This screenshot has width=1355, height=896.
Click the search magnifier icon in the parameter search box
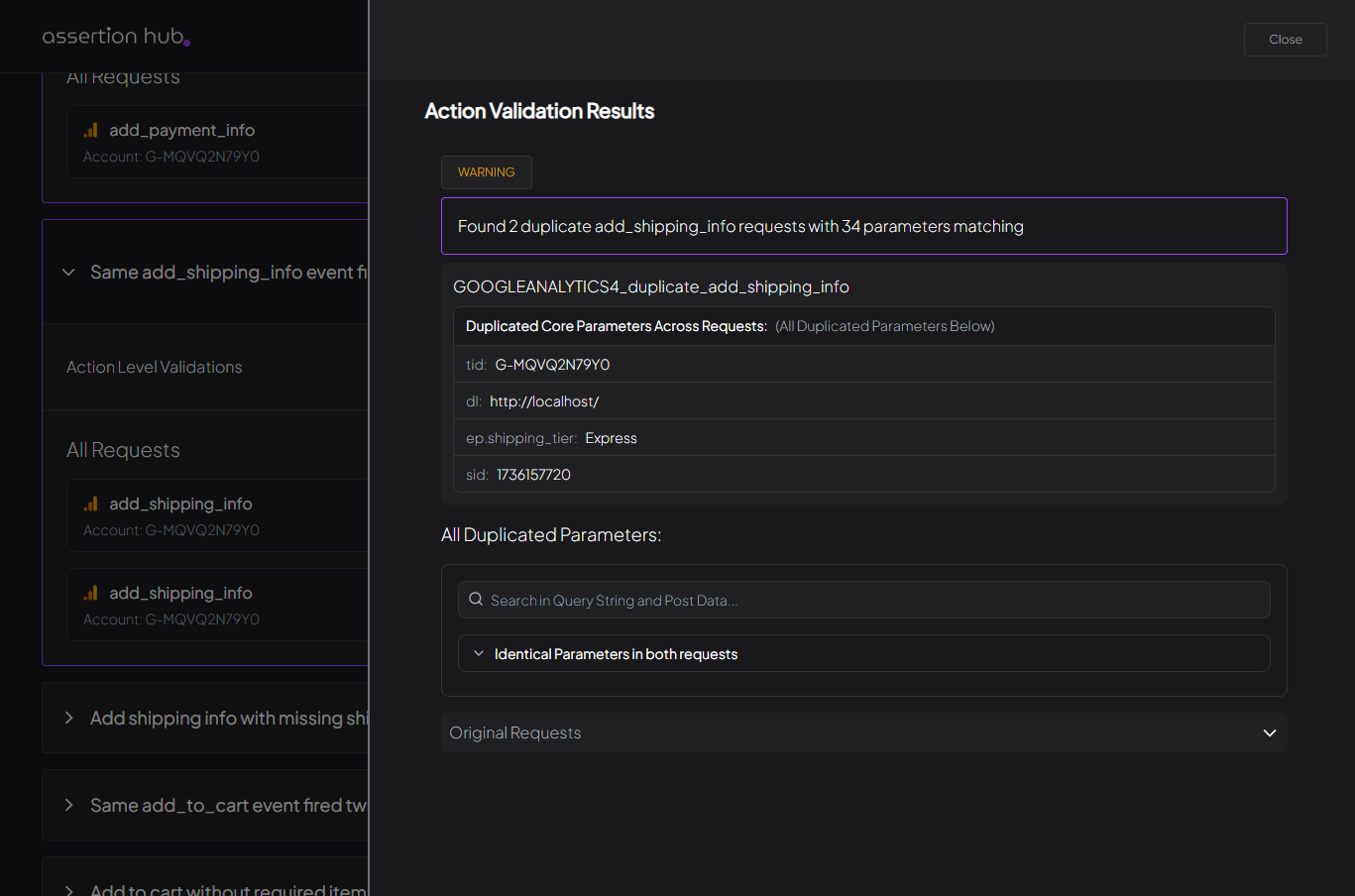point(476,600)
